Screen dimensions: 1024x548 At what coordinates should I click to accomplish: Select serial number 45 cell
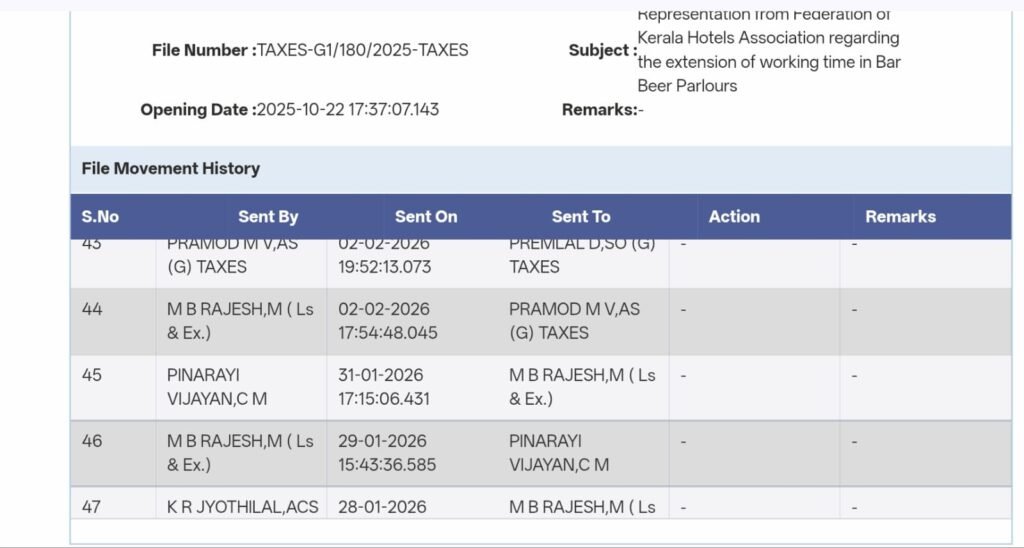92,375
